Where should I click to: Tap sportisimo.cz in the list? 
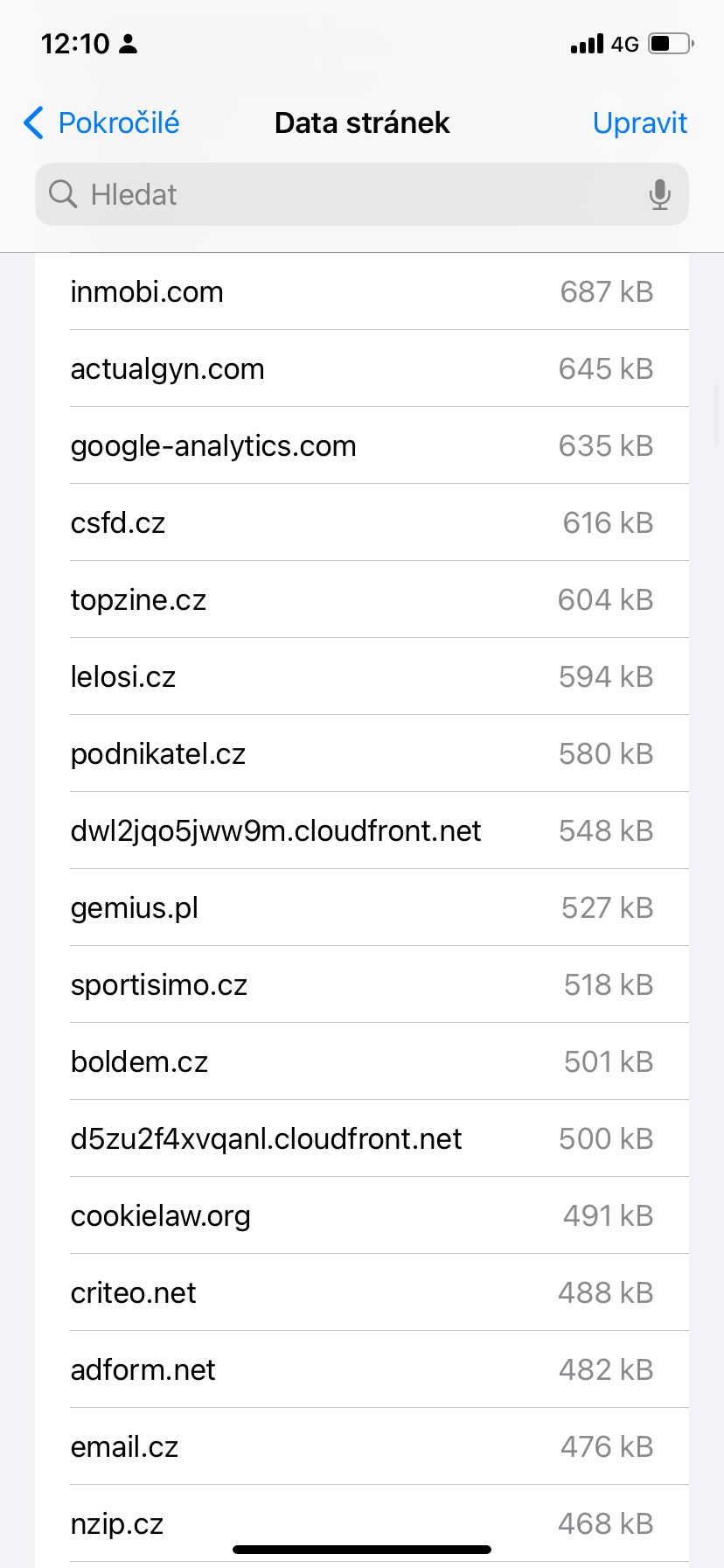tap(362, 985)
